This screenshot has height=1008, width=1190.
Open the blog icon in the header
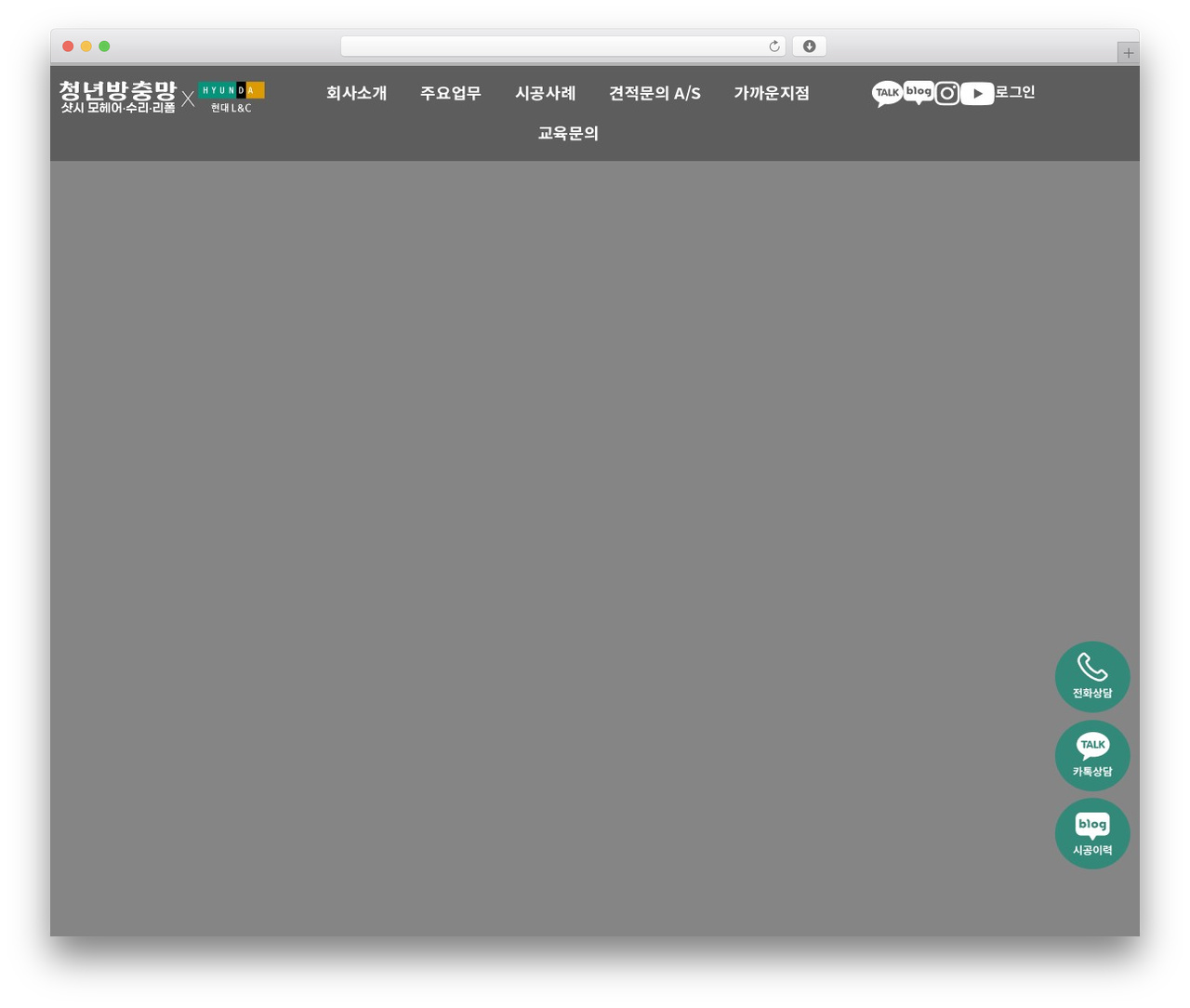(919, 92)
